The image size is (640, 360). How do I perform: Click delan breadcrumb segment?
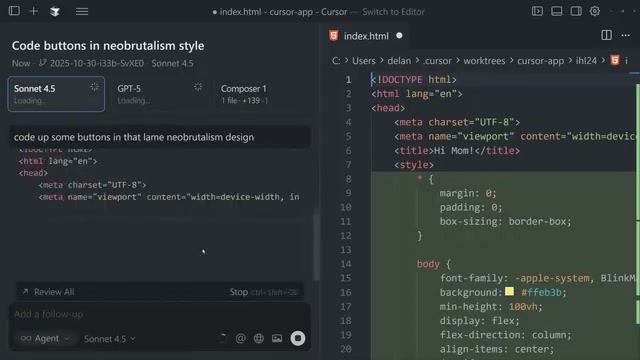(399, 61)
